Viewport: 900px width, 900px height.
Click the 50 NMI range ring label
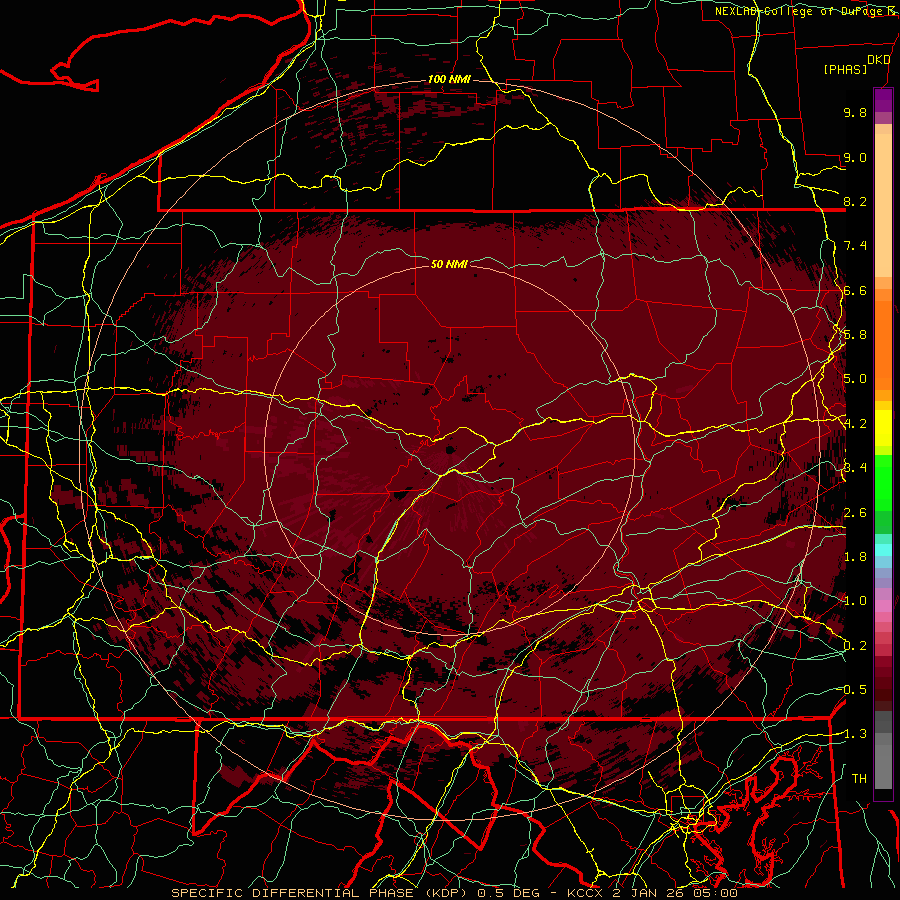click(449, 264)
